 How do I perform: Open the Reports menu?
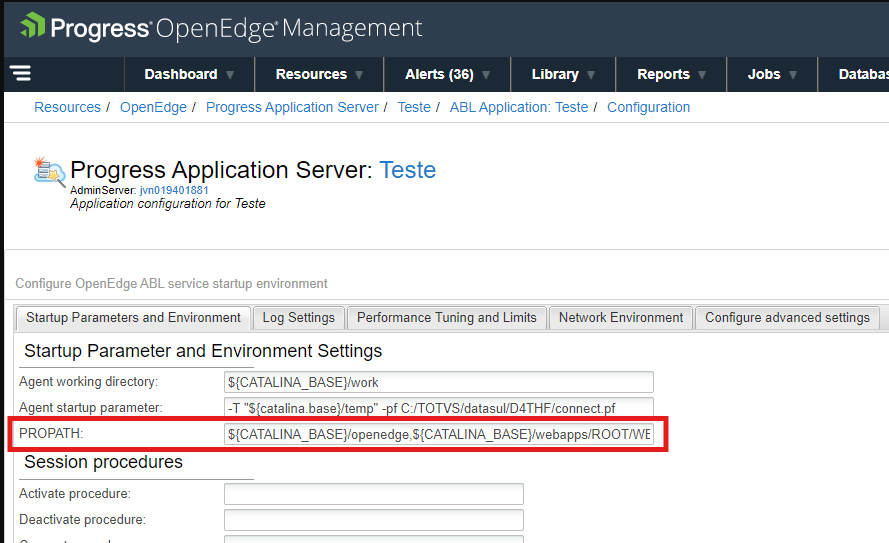tap(663, 74)
